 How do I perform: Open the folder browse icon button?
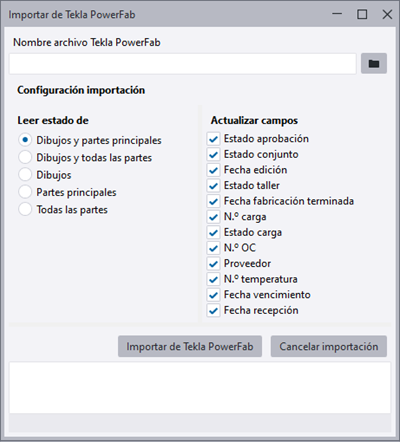point(374,63)
